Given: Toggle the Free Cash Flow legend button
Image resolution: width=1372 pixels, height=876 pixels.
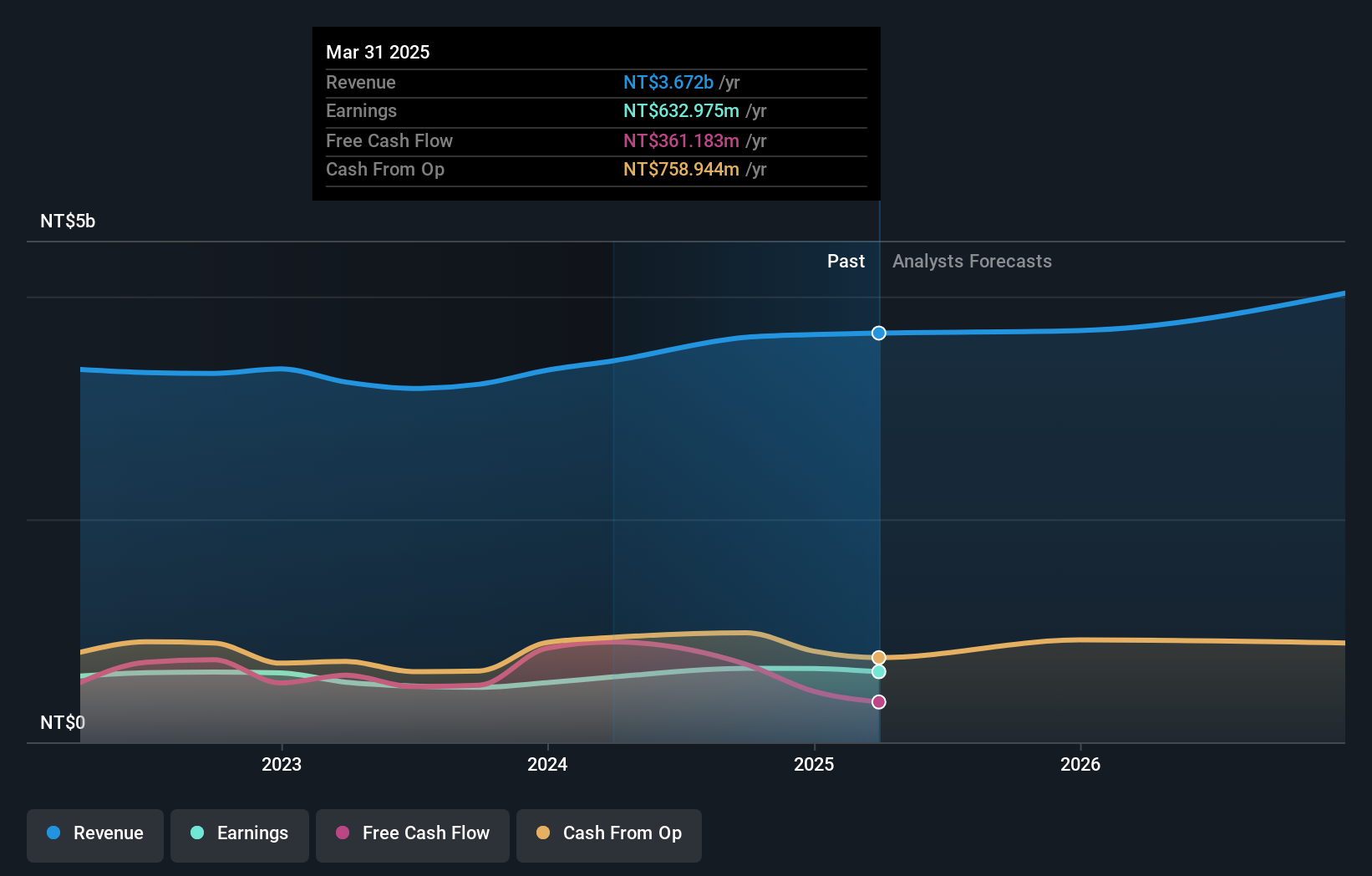Looking at the screenshot, I should tap(413, 835).
